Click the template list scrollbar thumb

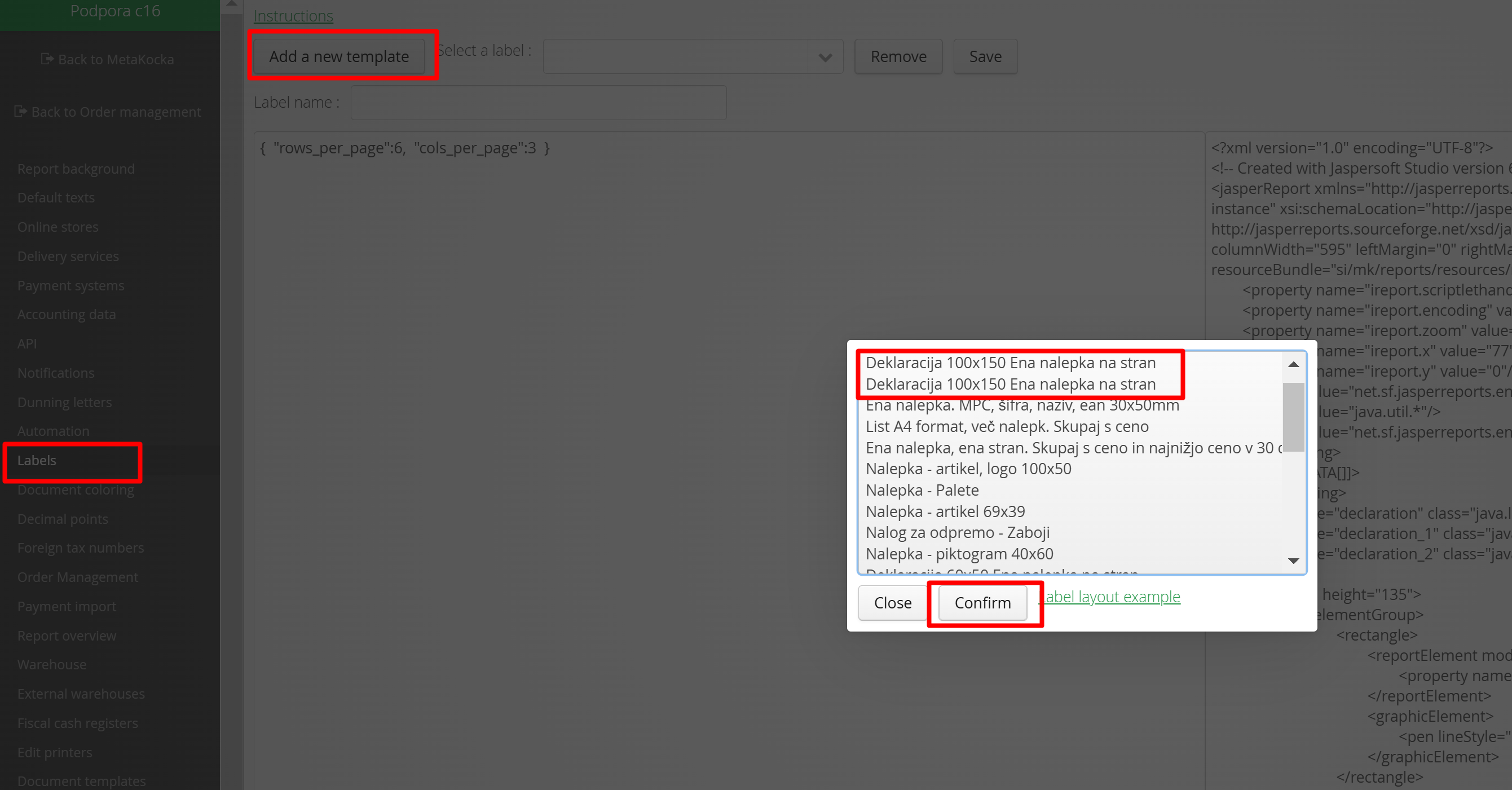[1293, 417]
